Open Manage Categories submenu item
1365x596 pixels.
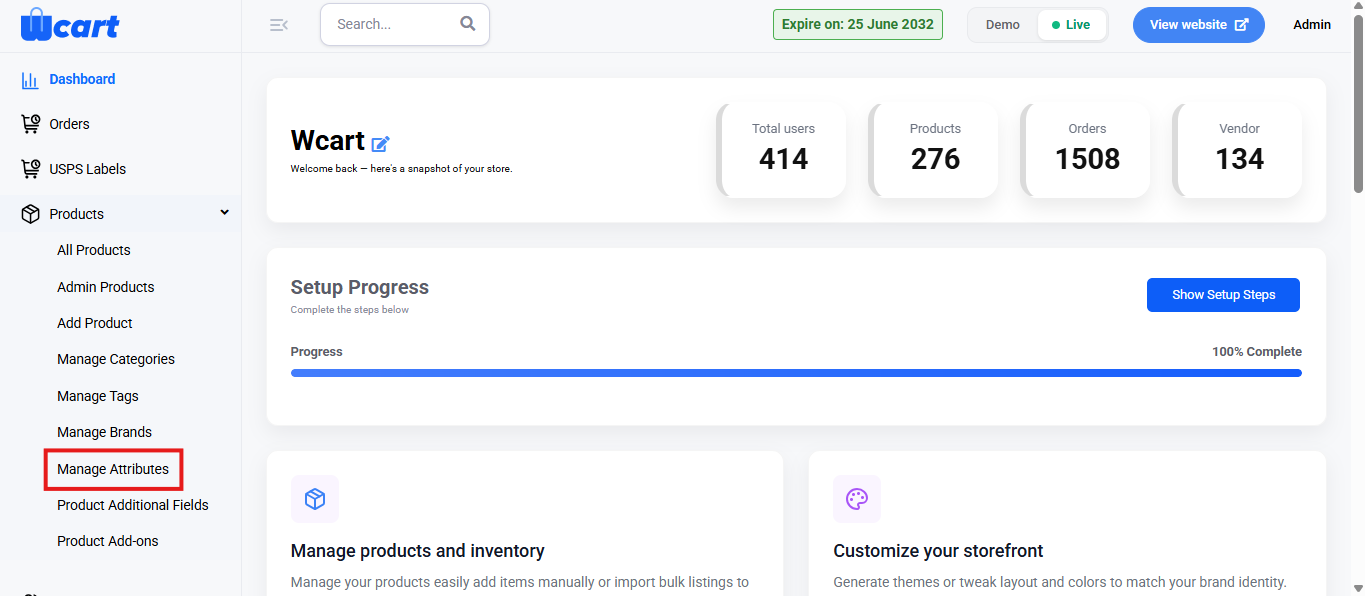point(116,359)
